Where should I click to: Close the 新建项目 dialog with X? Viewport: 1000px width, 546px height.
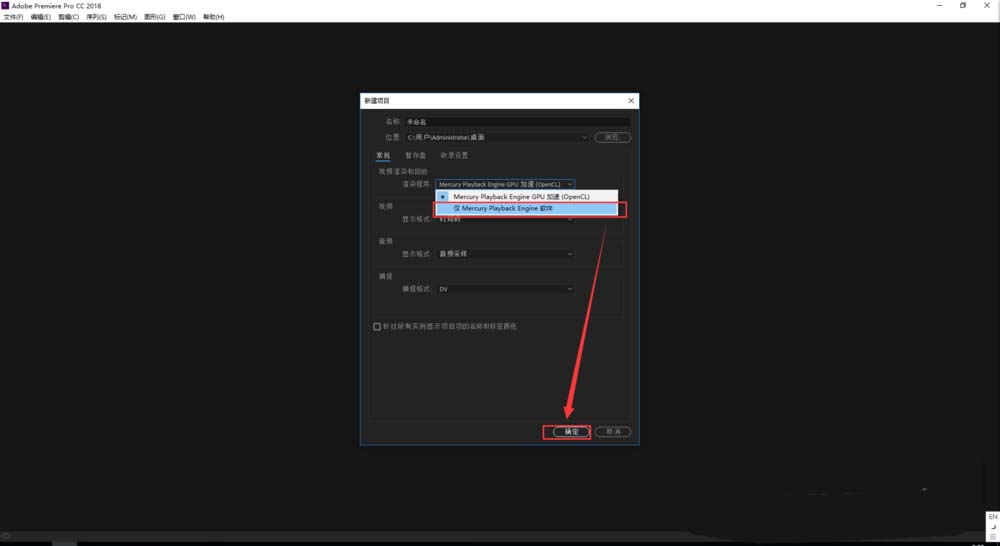pyautogui.click(x=631, y=101)
